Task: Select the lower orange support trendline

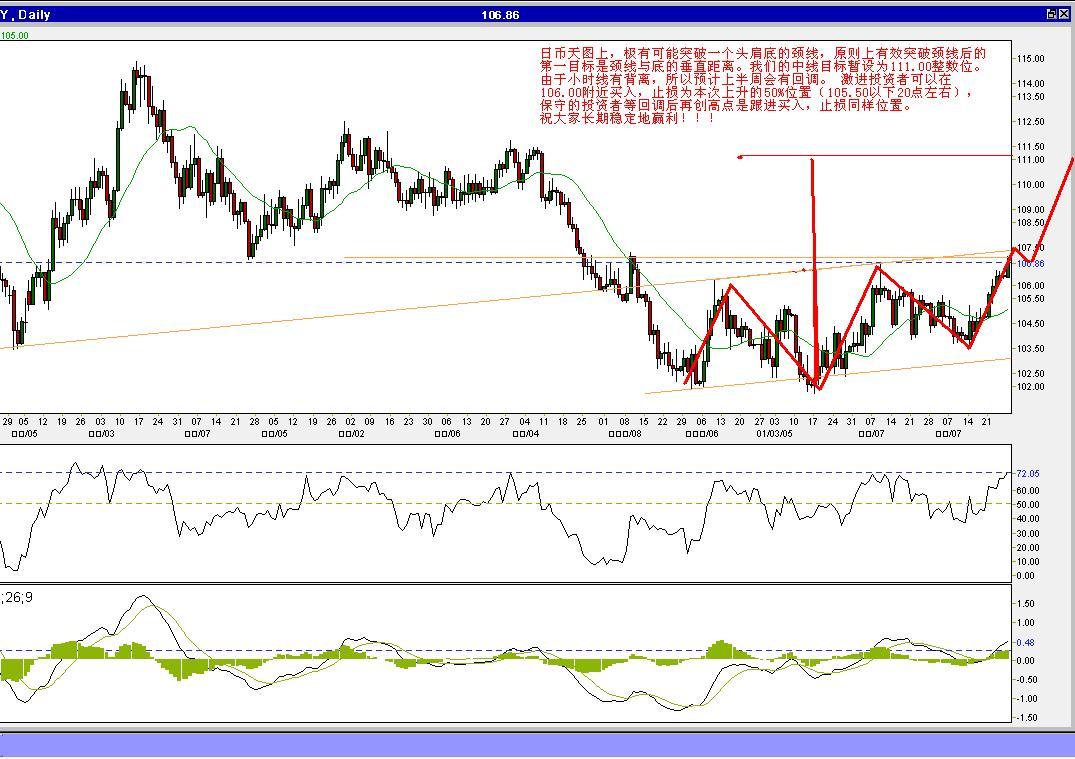Action: point(828,376)
